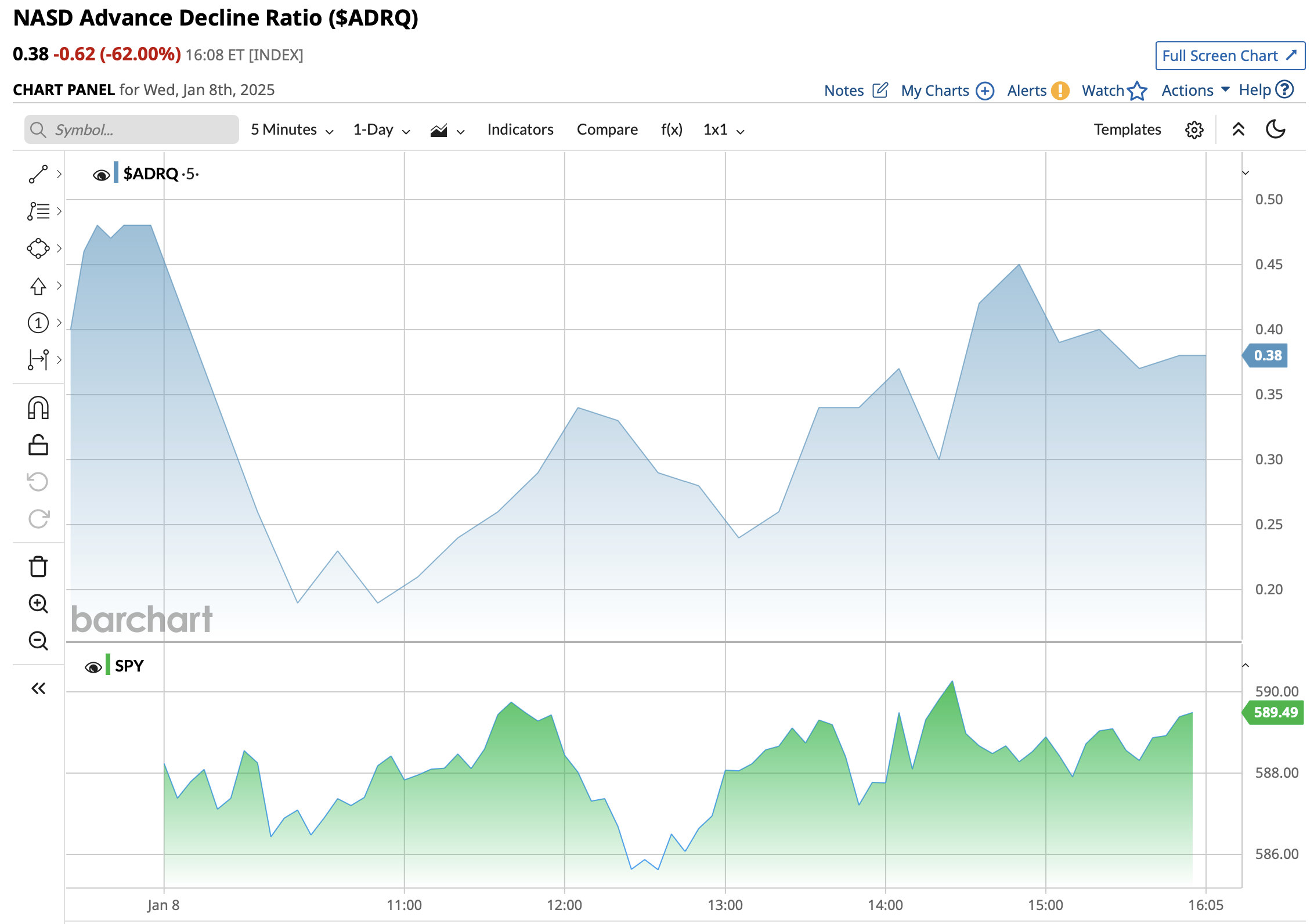Collapse the drawing toolbar with double-arrow
The image size is (1314, 924).
click(38, 688)
